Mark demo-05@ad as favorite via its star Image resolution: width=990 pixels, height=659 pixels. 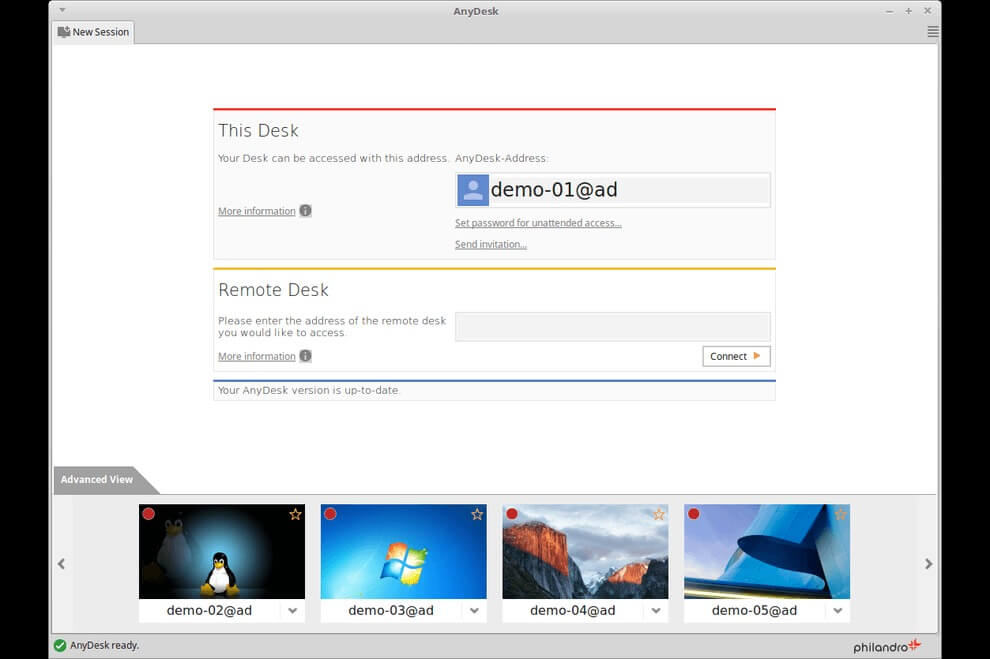(840, 513)
